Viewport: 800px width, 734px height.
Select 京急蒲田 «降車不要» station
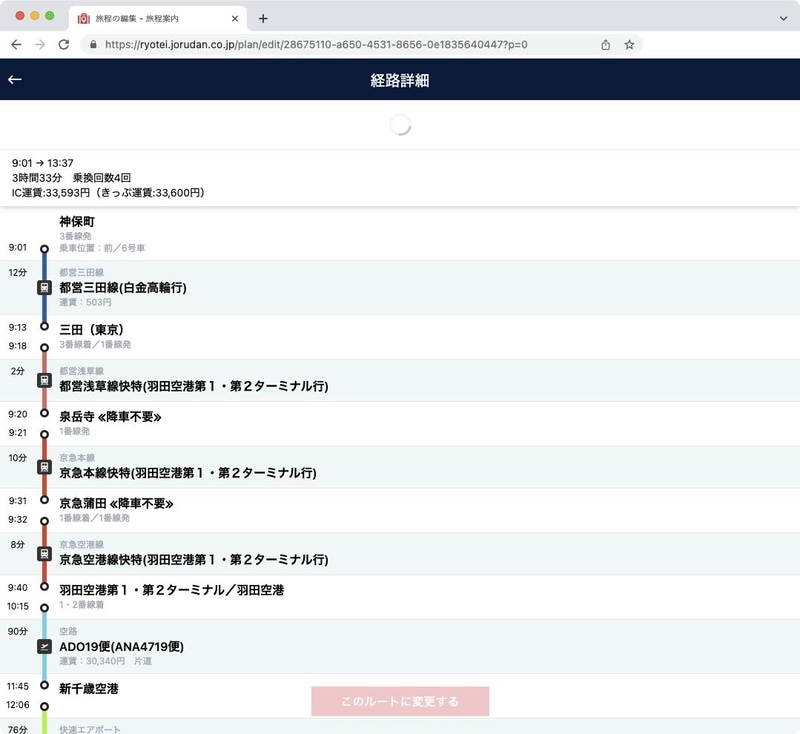coord(116,503)
